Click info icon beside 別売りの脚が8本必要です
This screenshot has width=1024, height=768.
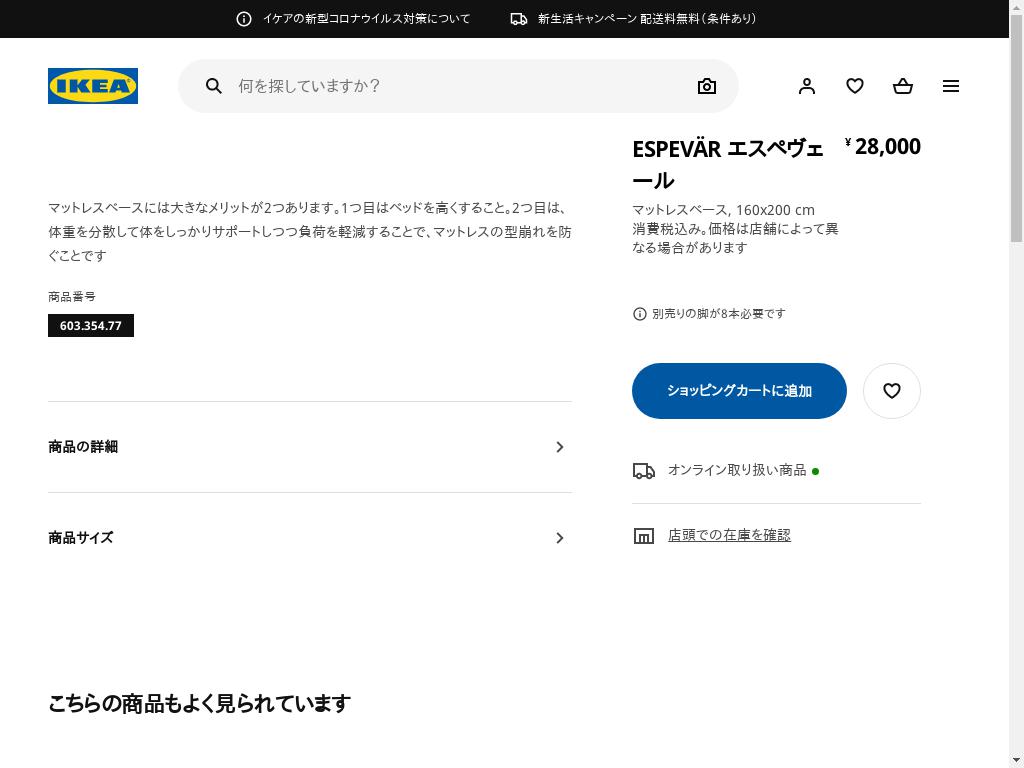pos(639,313)
